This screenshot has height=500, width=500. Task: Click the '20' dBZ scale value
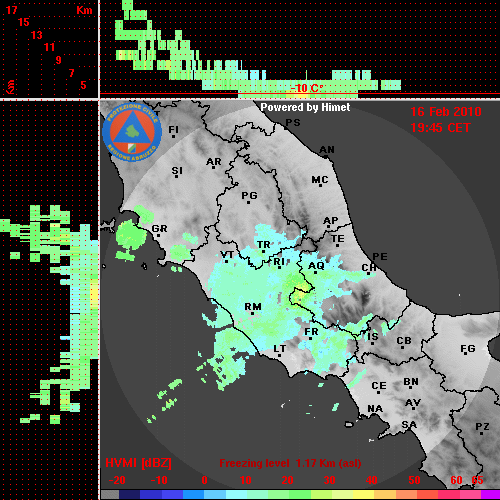tap(287, 480)
